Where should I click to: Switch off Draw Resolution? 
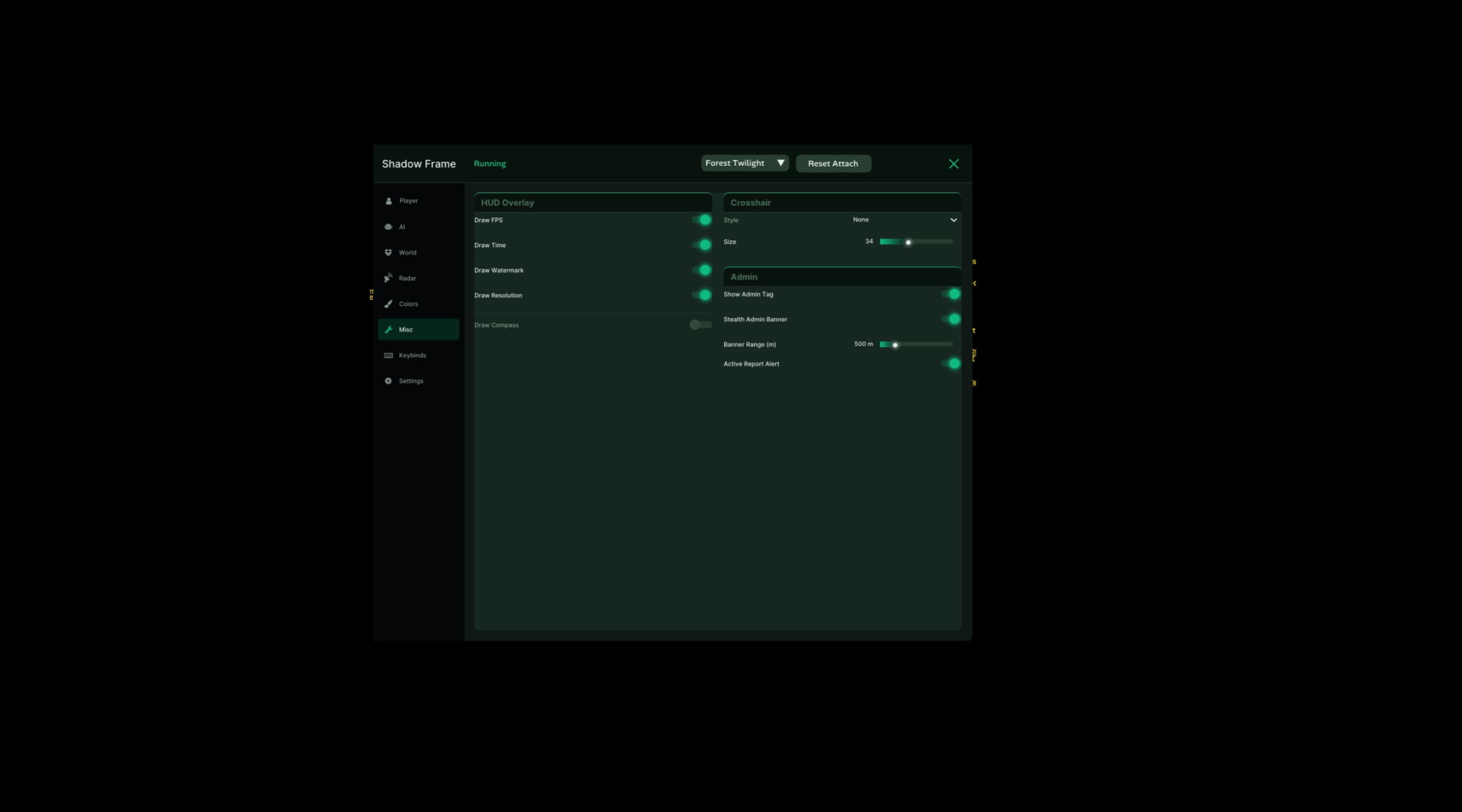[702, 295]
